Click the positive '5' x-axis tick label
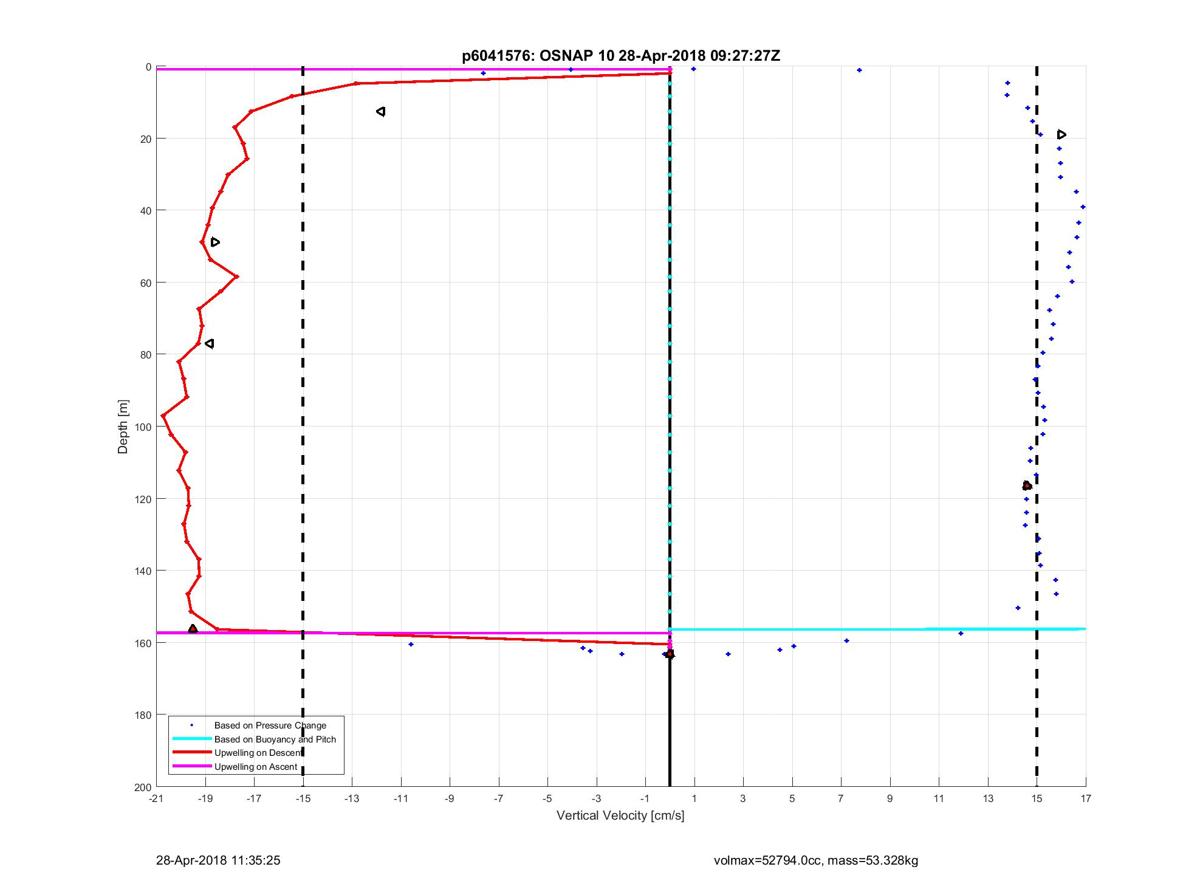This screenshot has height=885, width=1200. pyautogui.click(x=792, y=799)
